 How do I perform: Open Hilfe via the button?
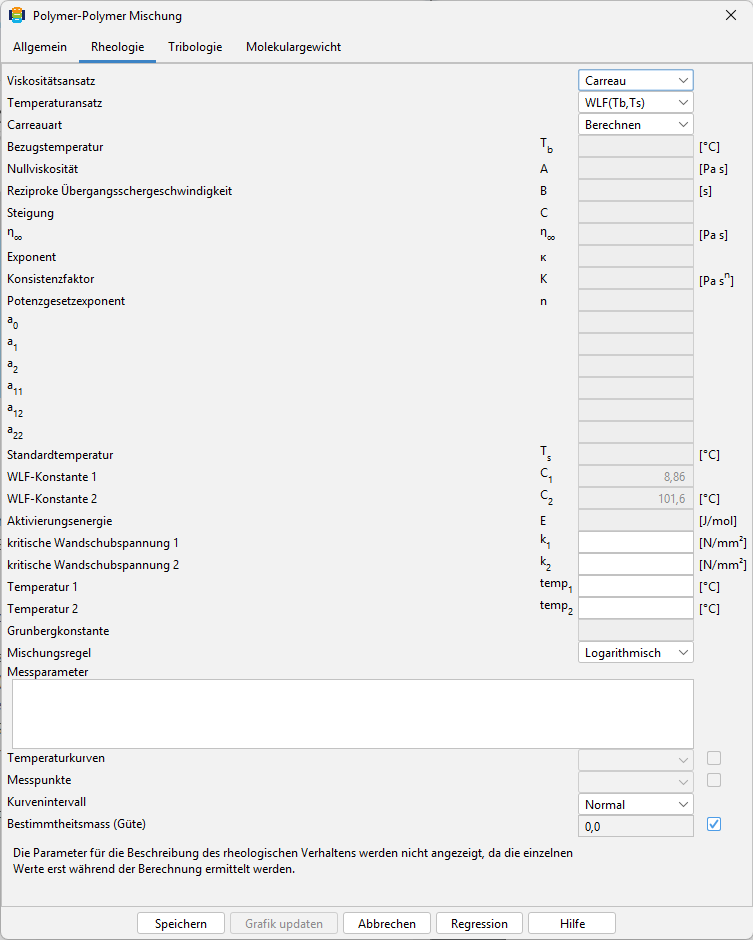tap(572, 923)
